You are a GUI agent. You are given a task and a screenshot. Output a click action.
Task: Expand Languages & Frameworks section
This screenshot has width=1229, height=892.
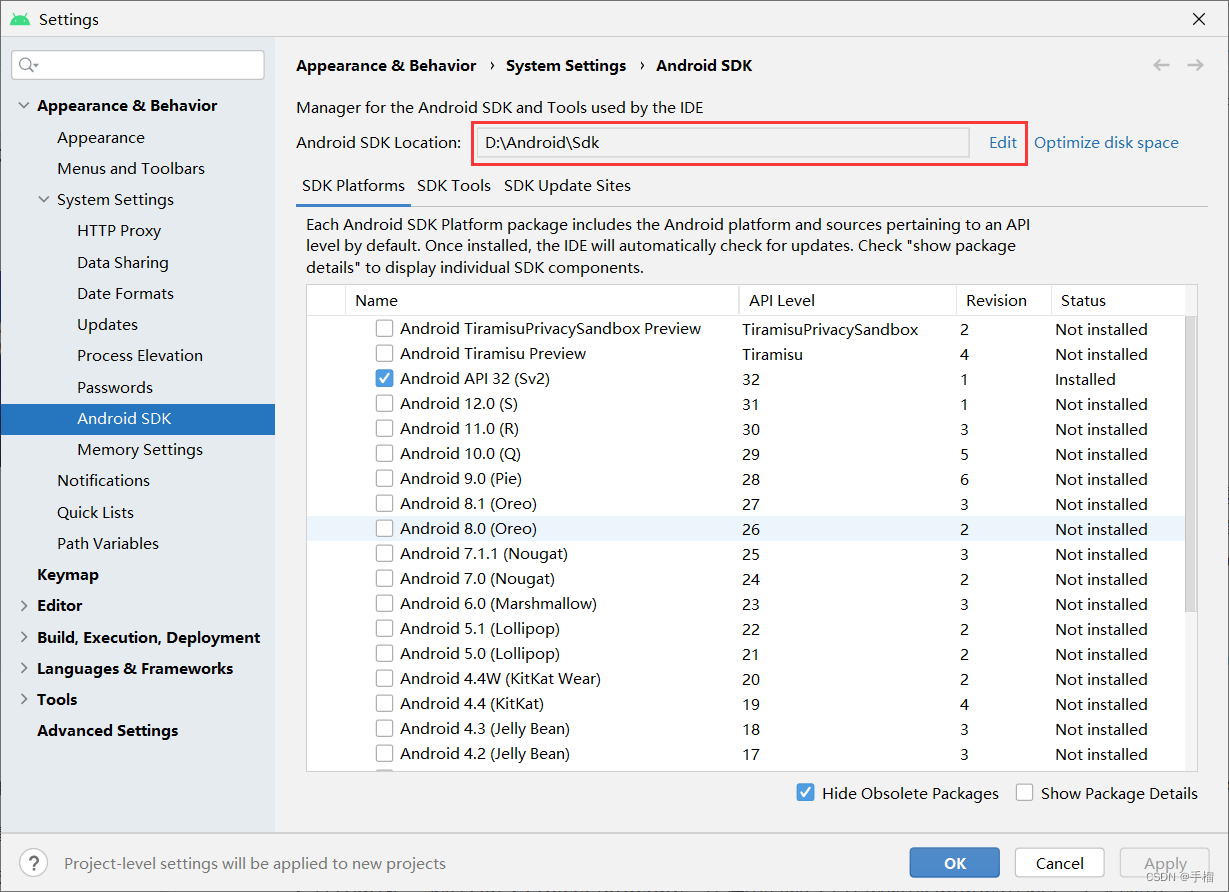24,669
